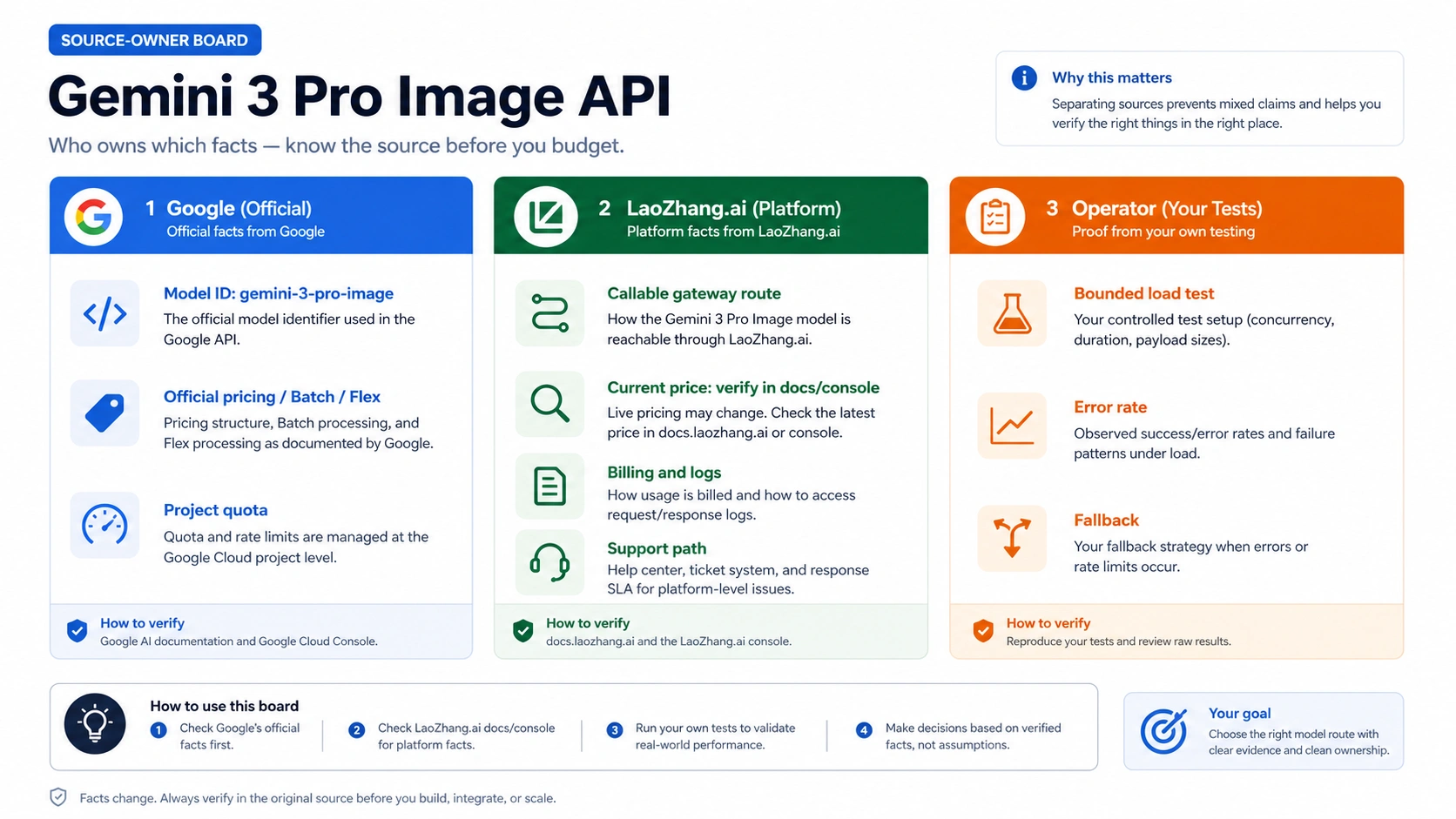Click step 1 number badge in How to use
The height and width of the screenshot is (819, 1456).
[158, 730]
